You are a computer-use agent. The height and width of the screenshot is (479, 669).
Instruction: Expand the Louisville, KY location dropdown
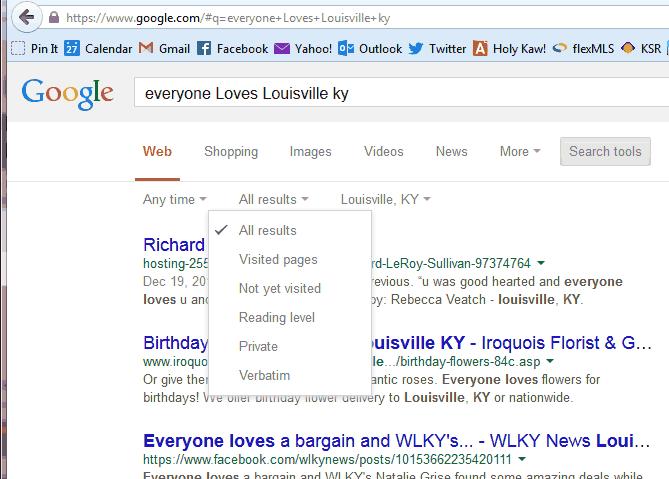pos(385,199)
